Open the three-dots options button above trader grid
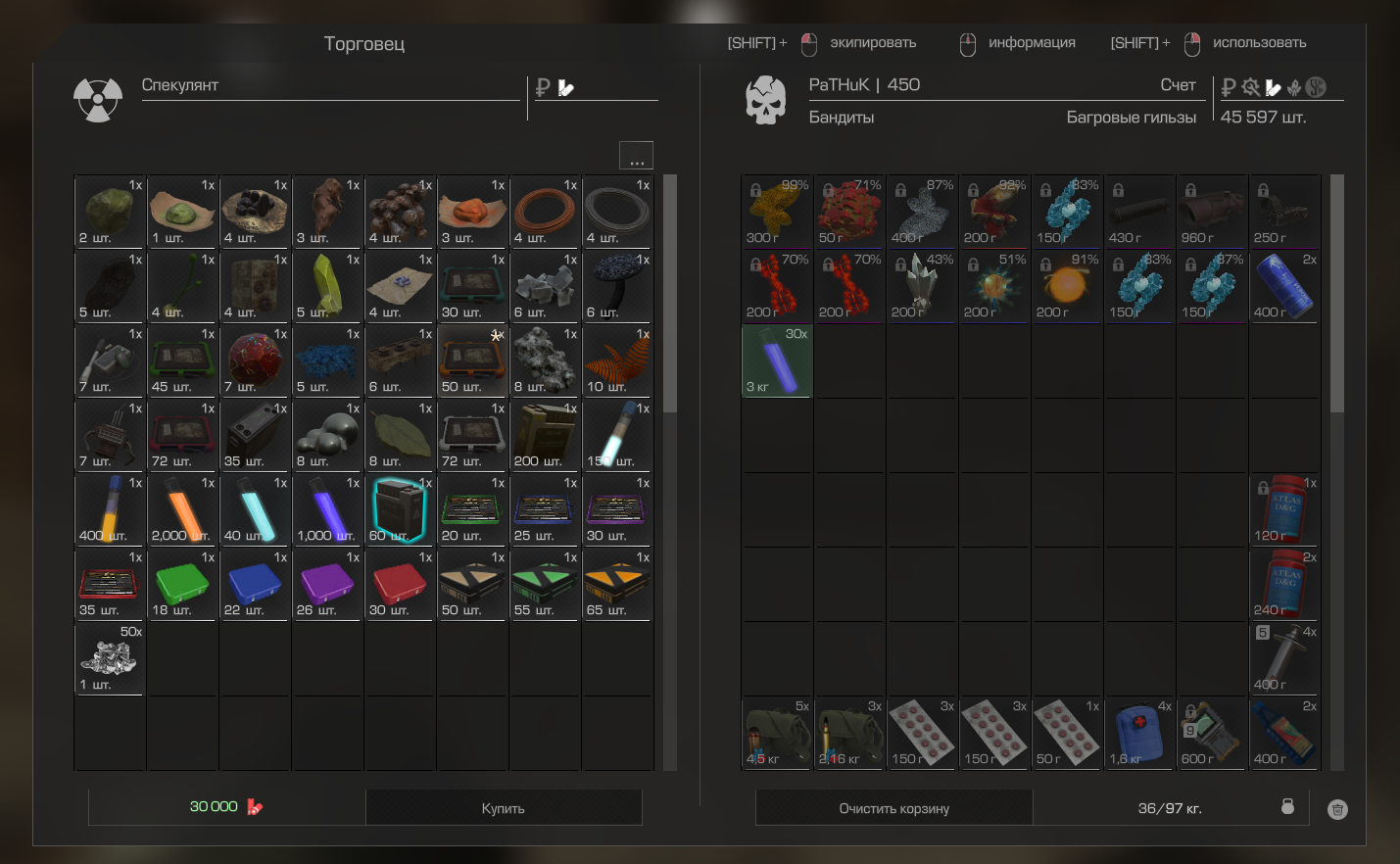This screenshot has width=1400, height=864. [x=636, y=156]
